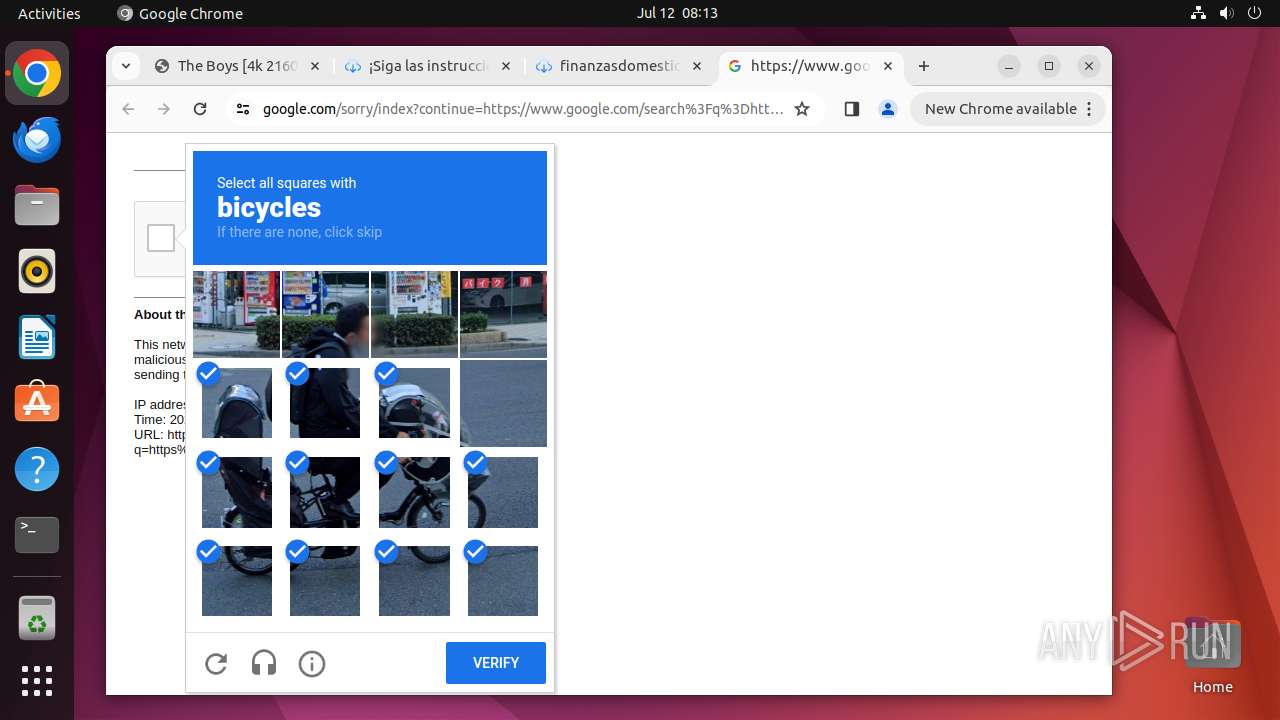Deselect third row fourth tile with front wheel
1280x720 pixels.
click(x=503, y=492)
